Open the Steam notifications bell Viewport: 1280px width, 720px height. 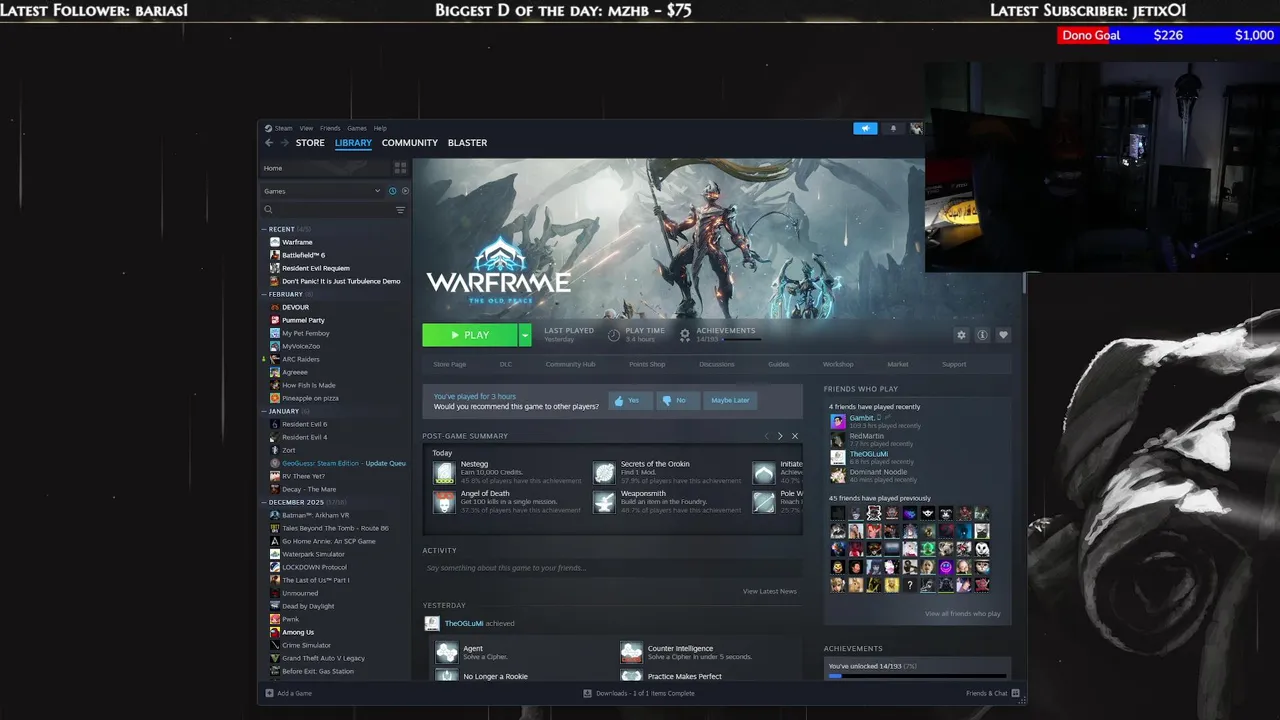[893, 128]
